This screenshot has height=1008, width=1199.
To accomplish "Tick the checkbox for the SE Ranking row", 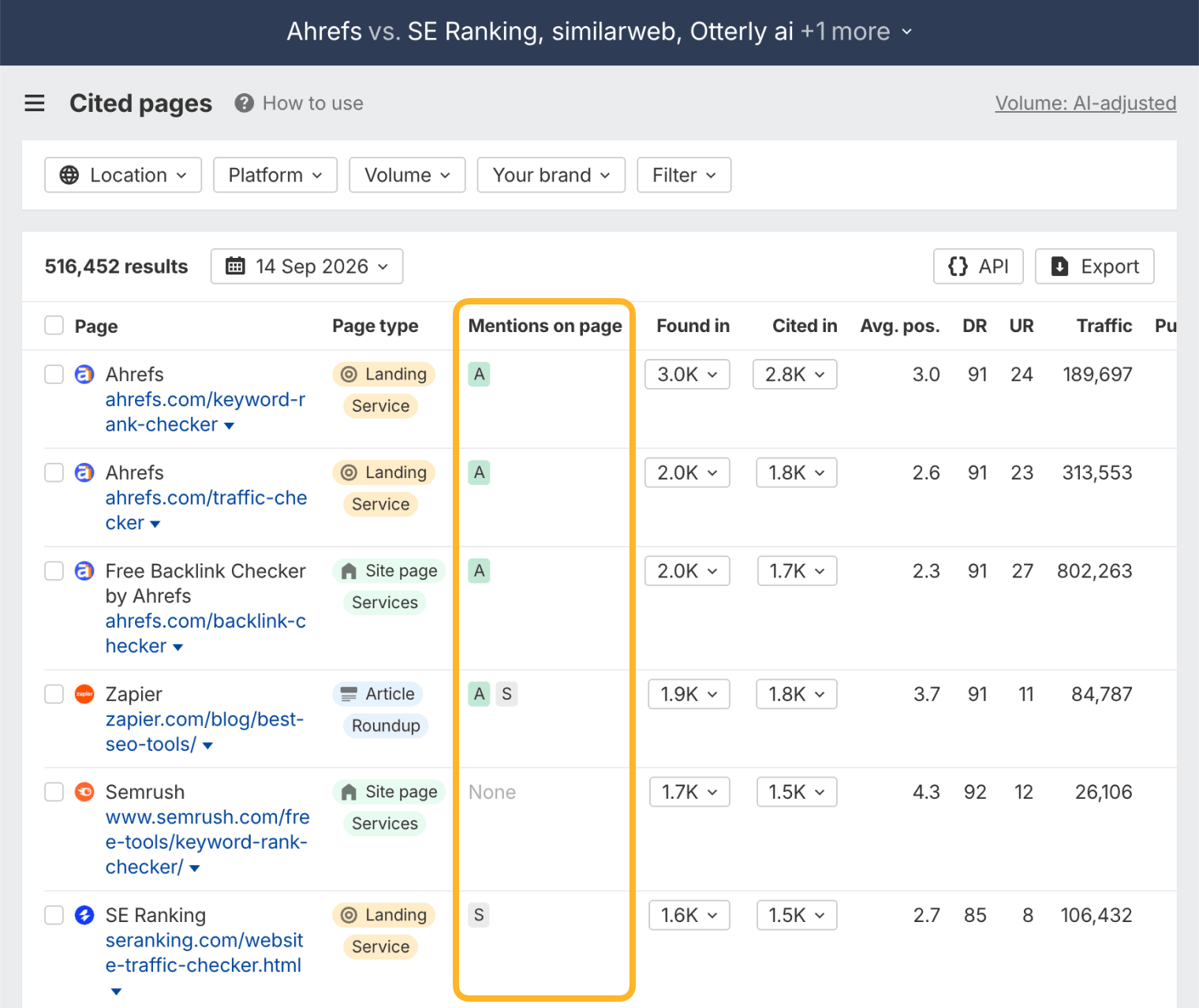I will point(54,915).
